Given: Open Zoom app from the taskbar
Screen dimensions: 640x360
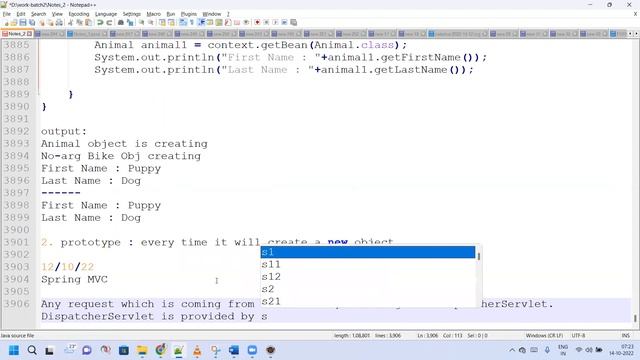Looking at the screenshot, I should [252, 350].
